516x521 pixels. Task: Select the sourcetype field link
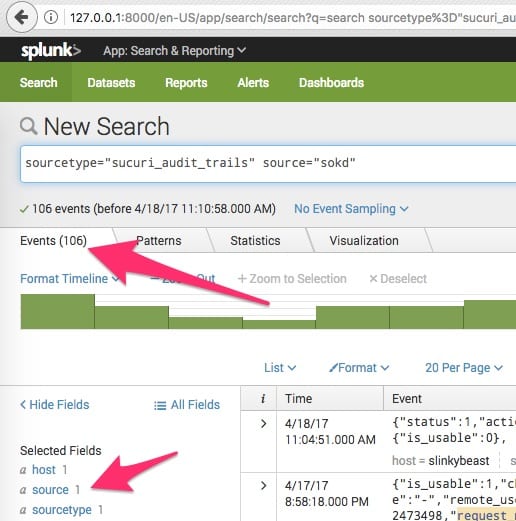(x=62, y=510)
